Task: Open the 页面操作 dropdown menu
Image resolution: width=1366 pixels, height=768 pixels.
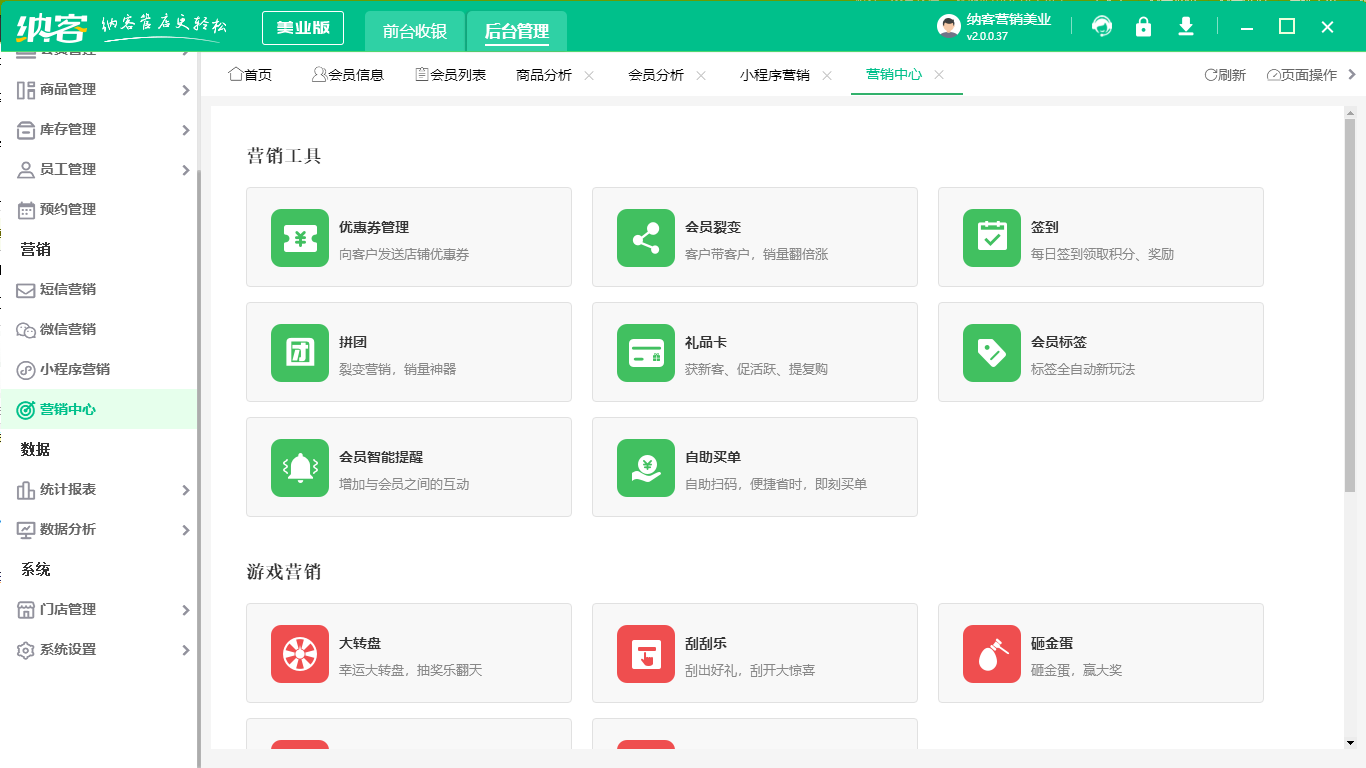Action: tap(1303, 73)
